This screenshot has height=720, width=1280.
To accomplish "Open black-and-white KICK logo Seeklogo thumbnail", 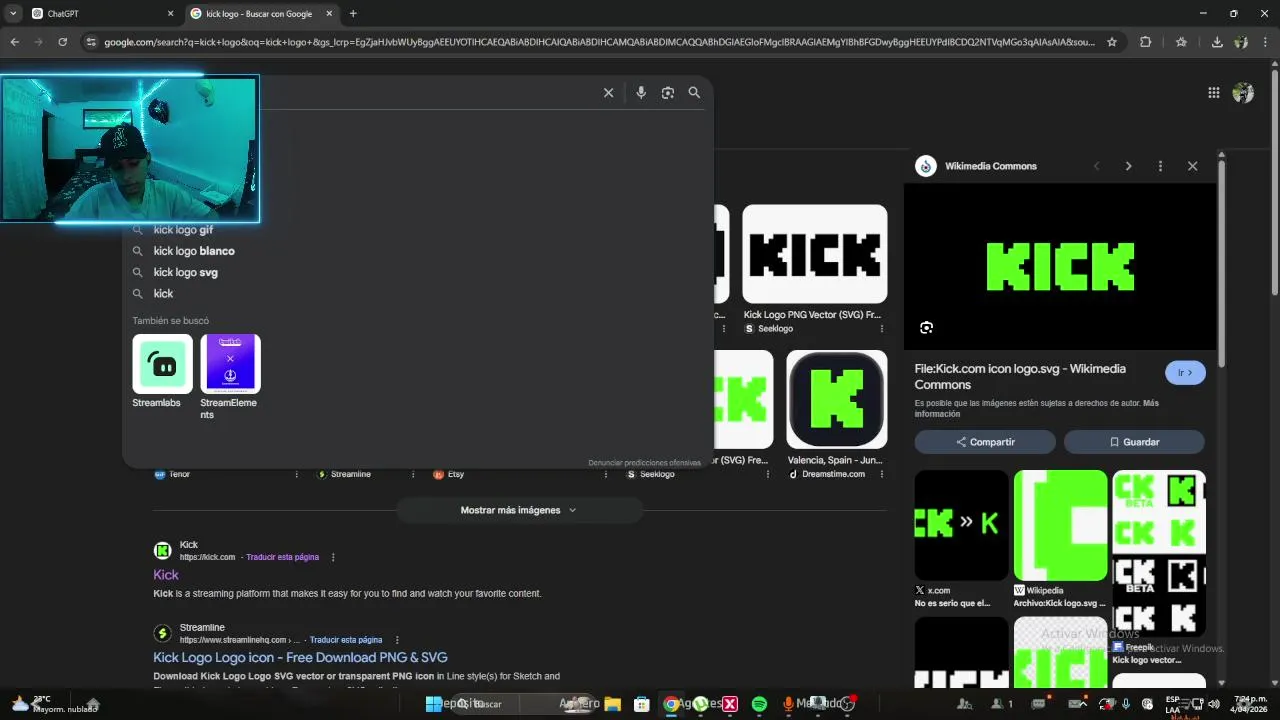I will coord(815,254).
